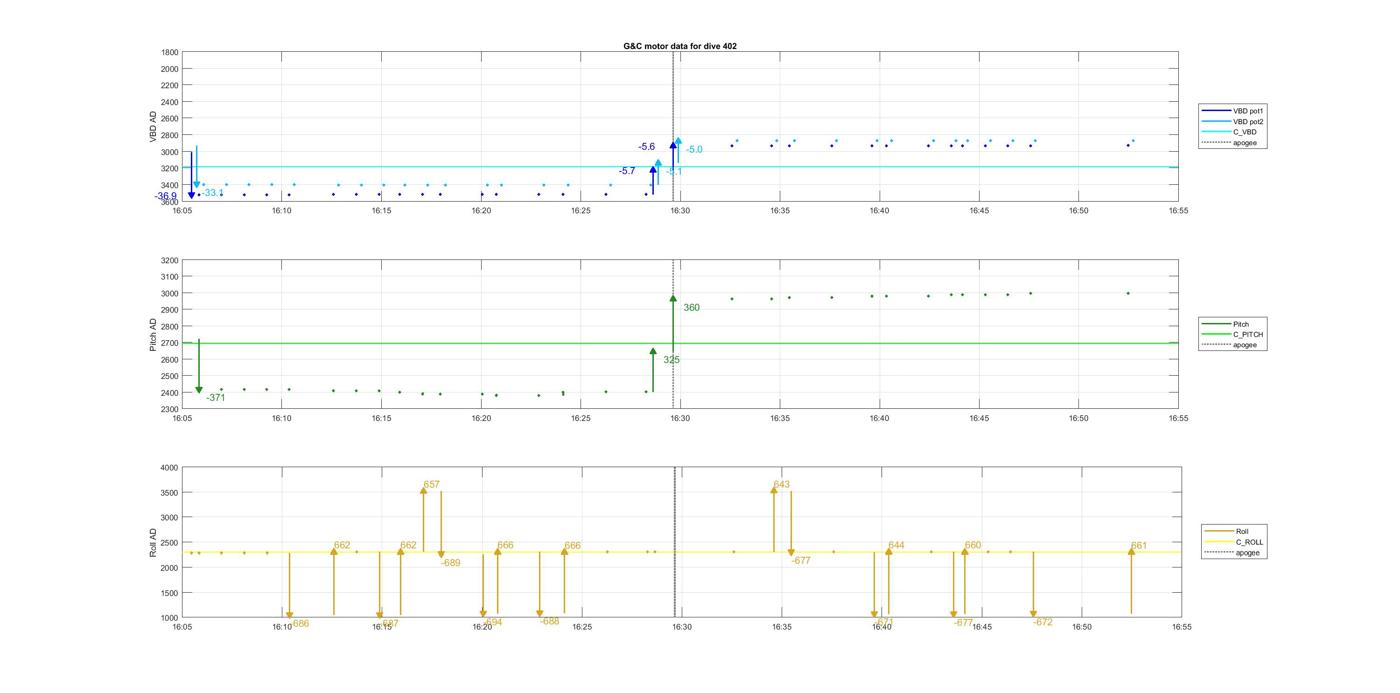This screenshot has width=1400, height=693.
Task: Click the '16:05' tick on VBD x-axis
Action: 182,211
